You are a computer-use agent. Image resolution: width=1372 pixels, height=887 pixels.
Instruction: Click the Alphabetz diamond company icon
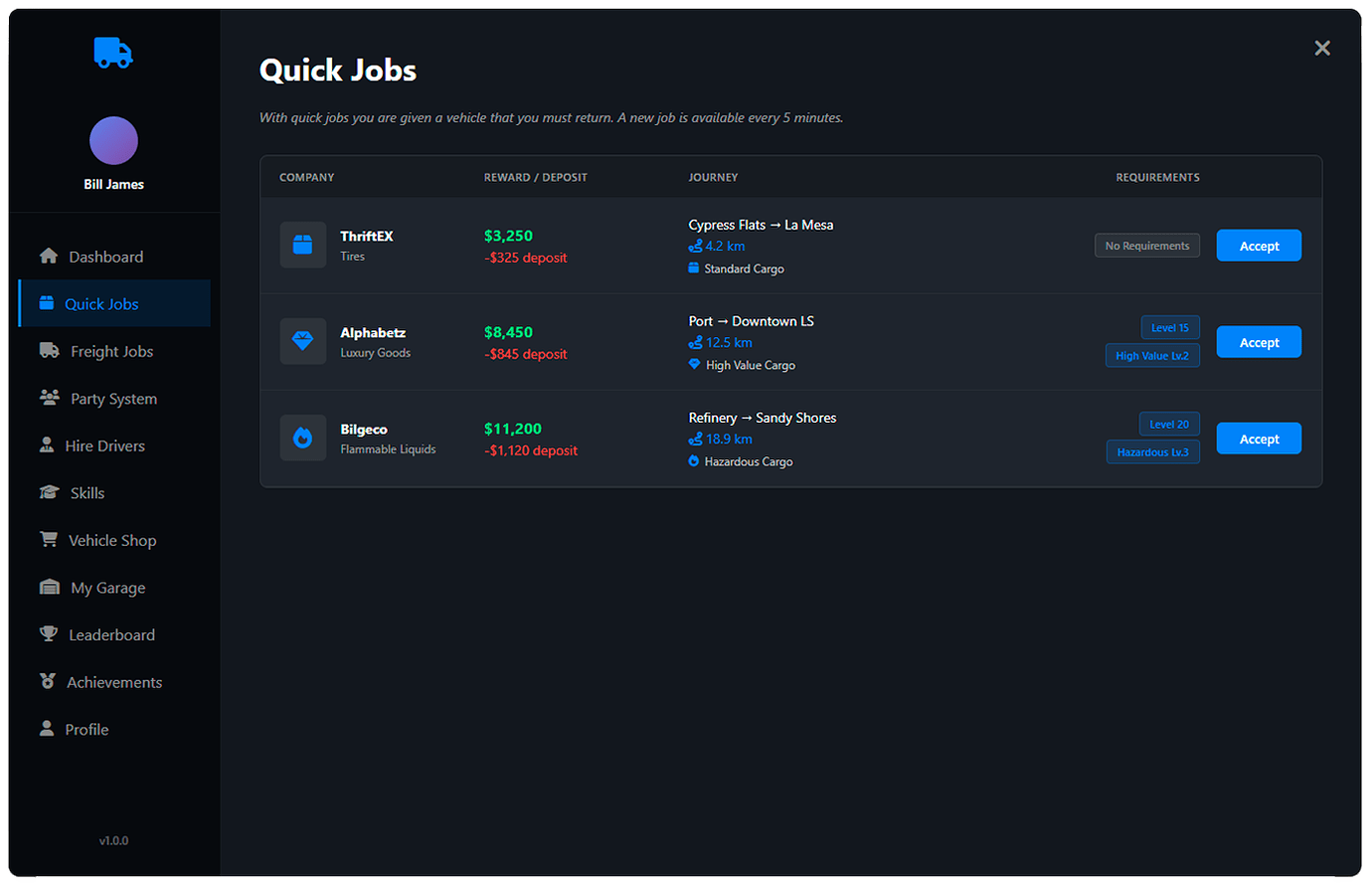[x=303, y=341]
